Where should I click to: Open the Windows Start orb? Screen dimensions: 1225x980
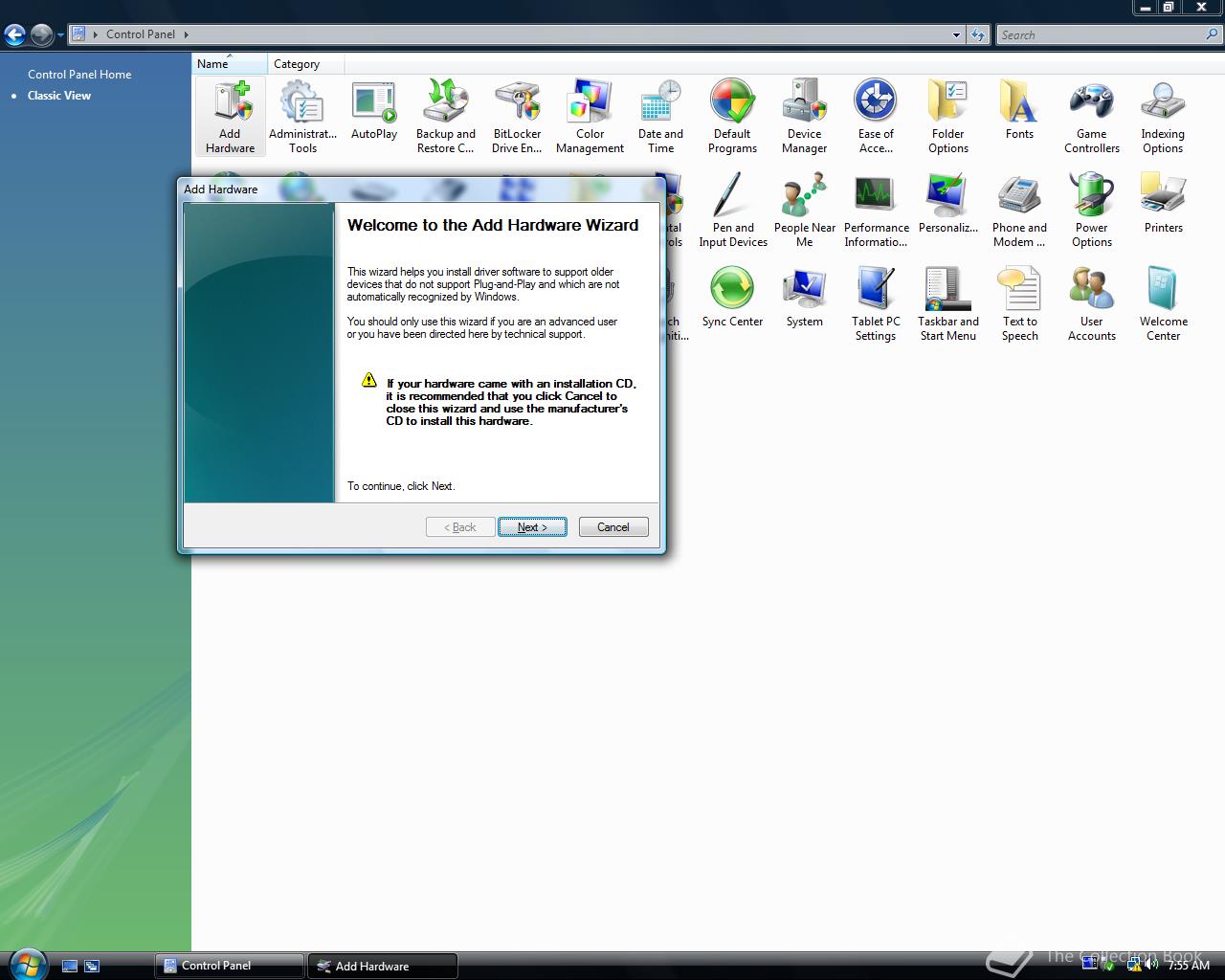[26, 963]
